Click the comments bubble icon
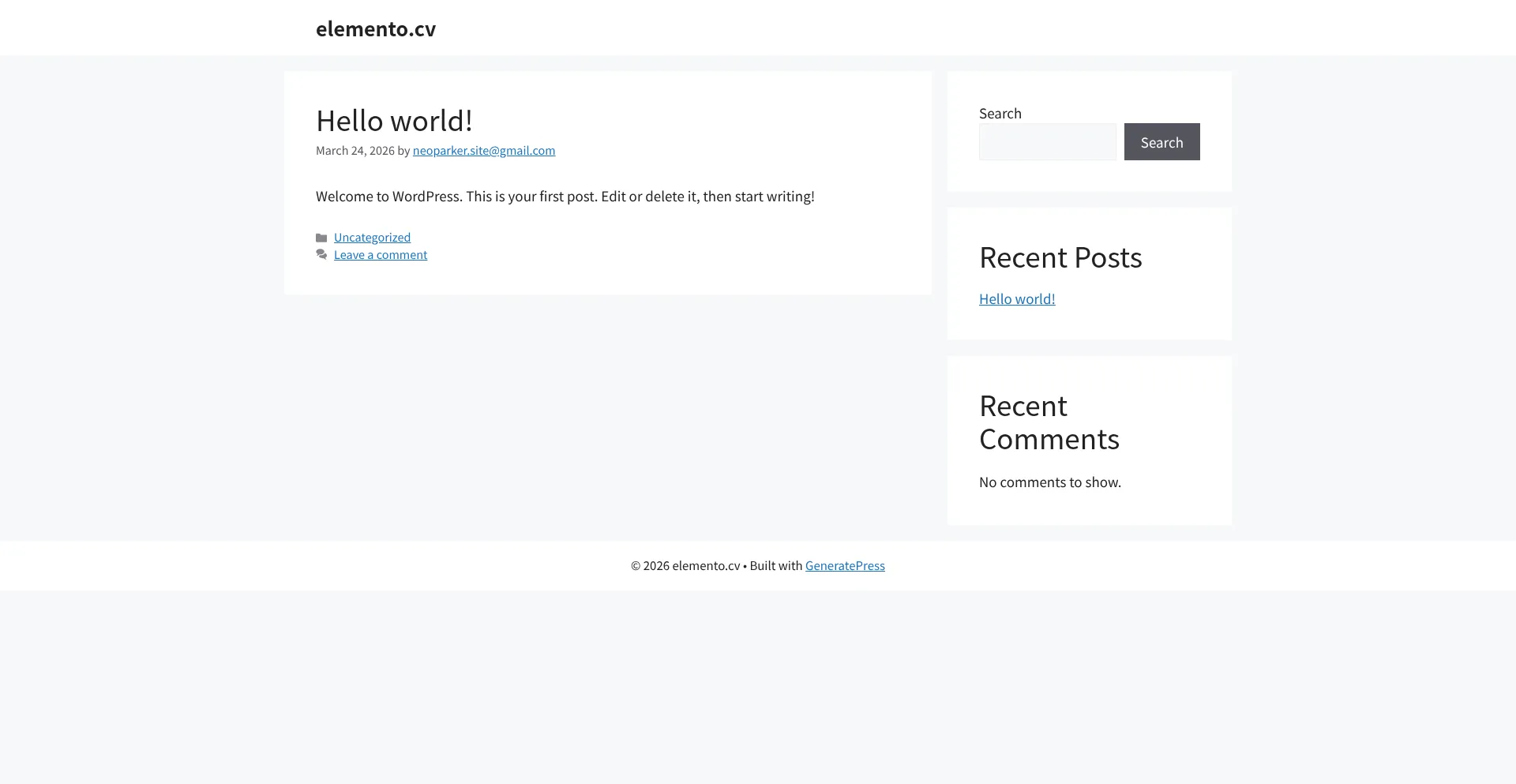 [x=321, y=255]
